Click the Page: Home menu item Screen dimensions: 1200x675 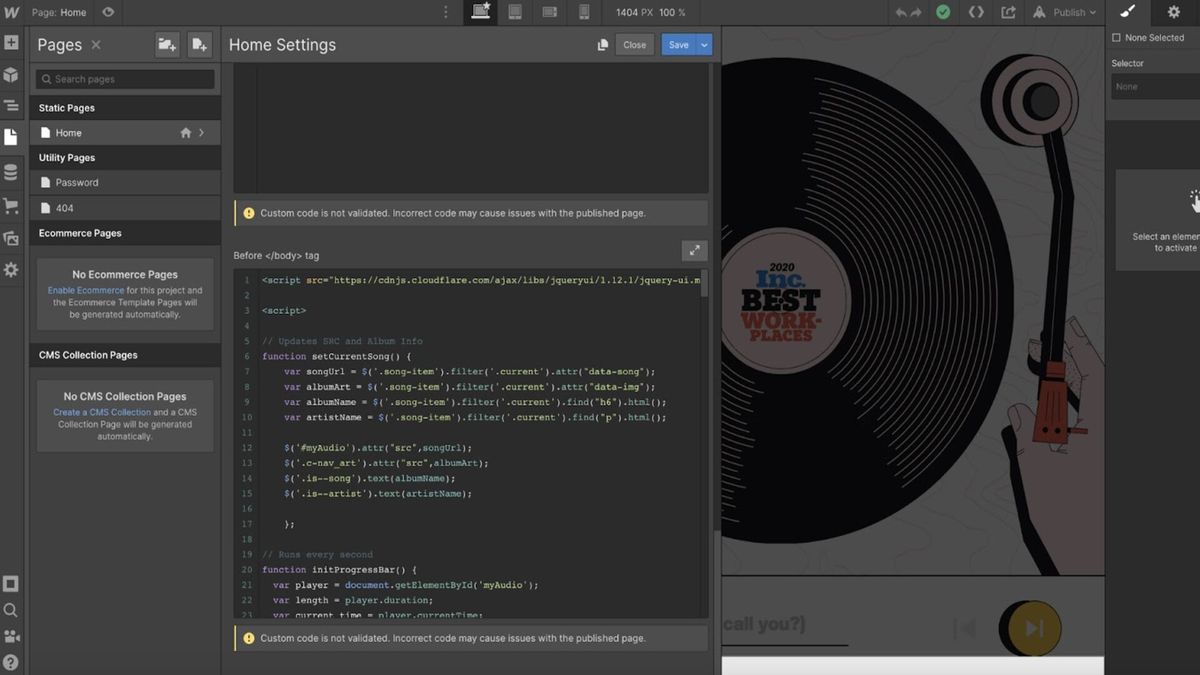57,12
